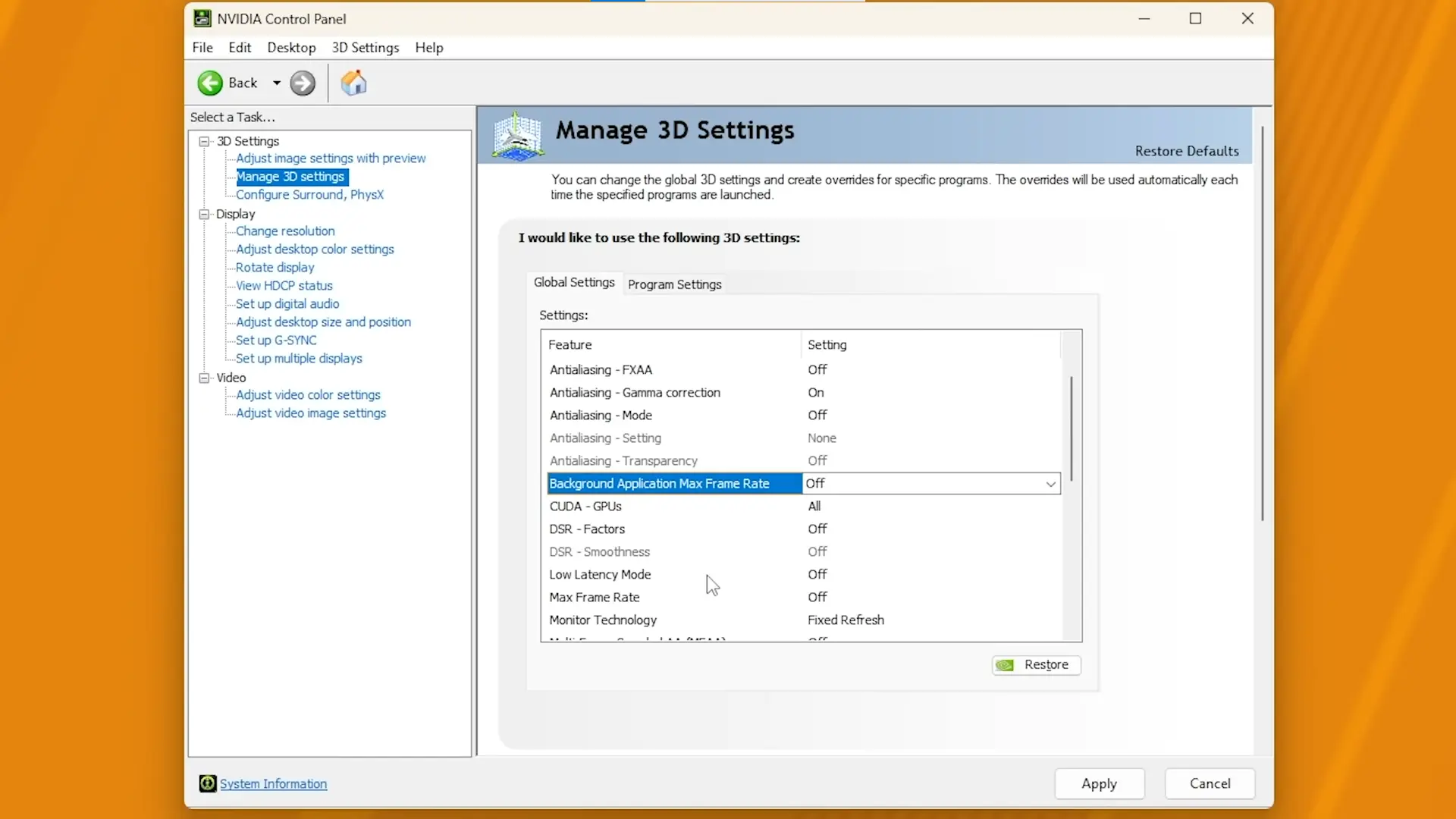
Task: Click the grey Forward arrow icon
Action: (x=303, y=83)
